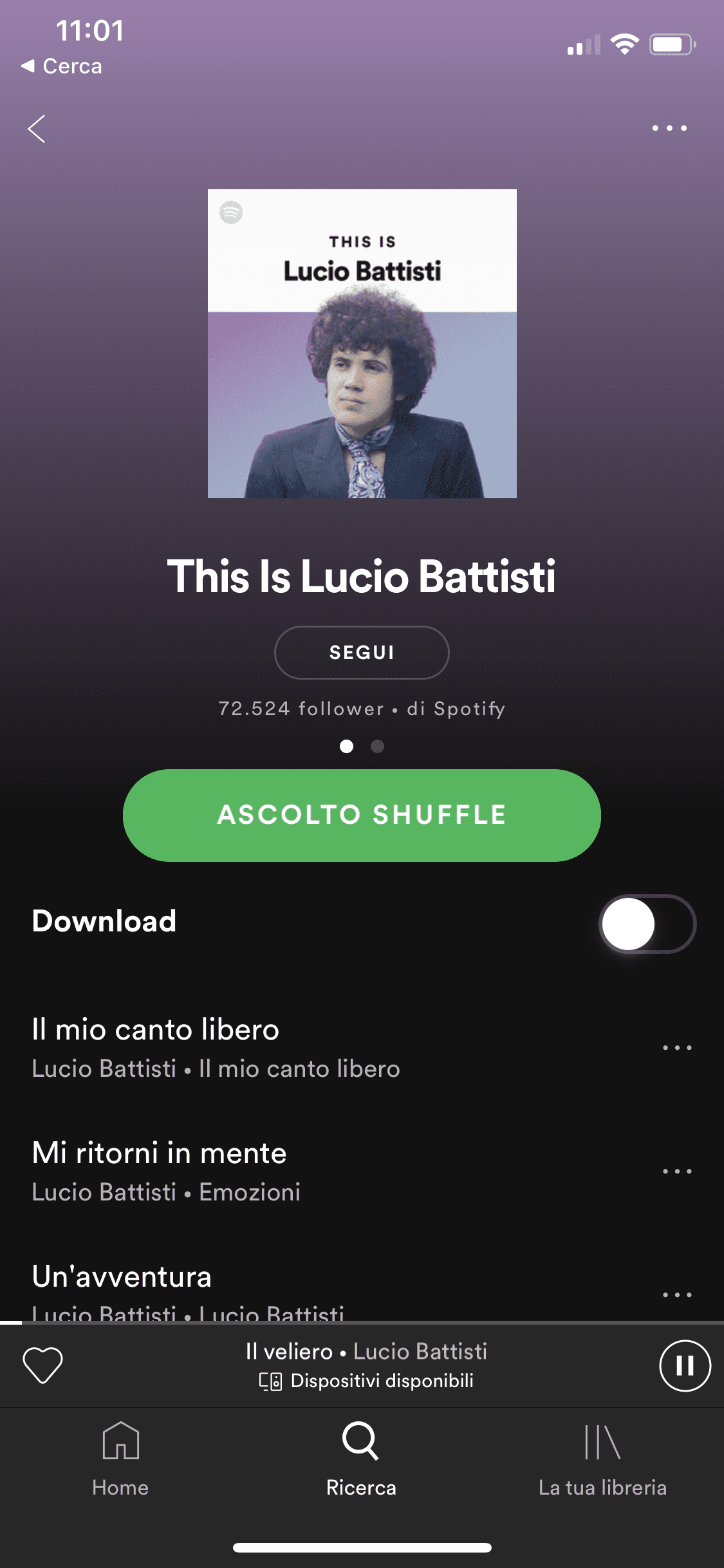Return to Cerca via status bar

coord(62,66)
